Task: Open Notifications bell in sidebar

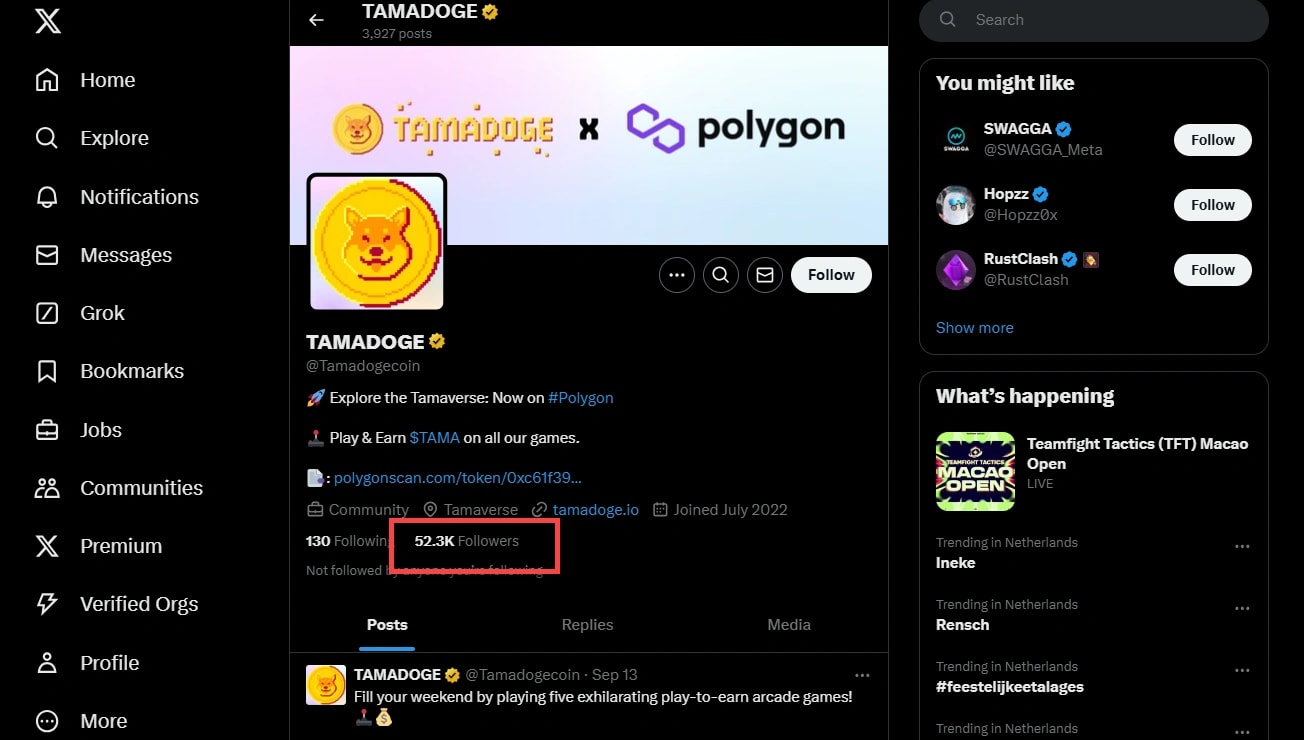Action: tap(117, 197)
